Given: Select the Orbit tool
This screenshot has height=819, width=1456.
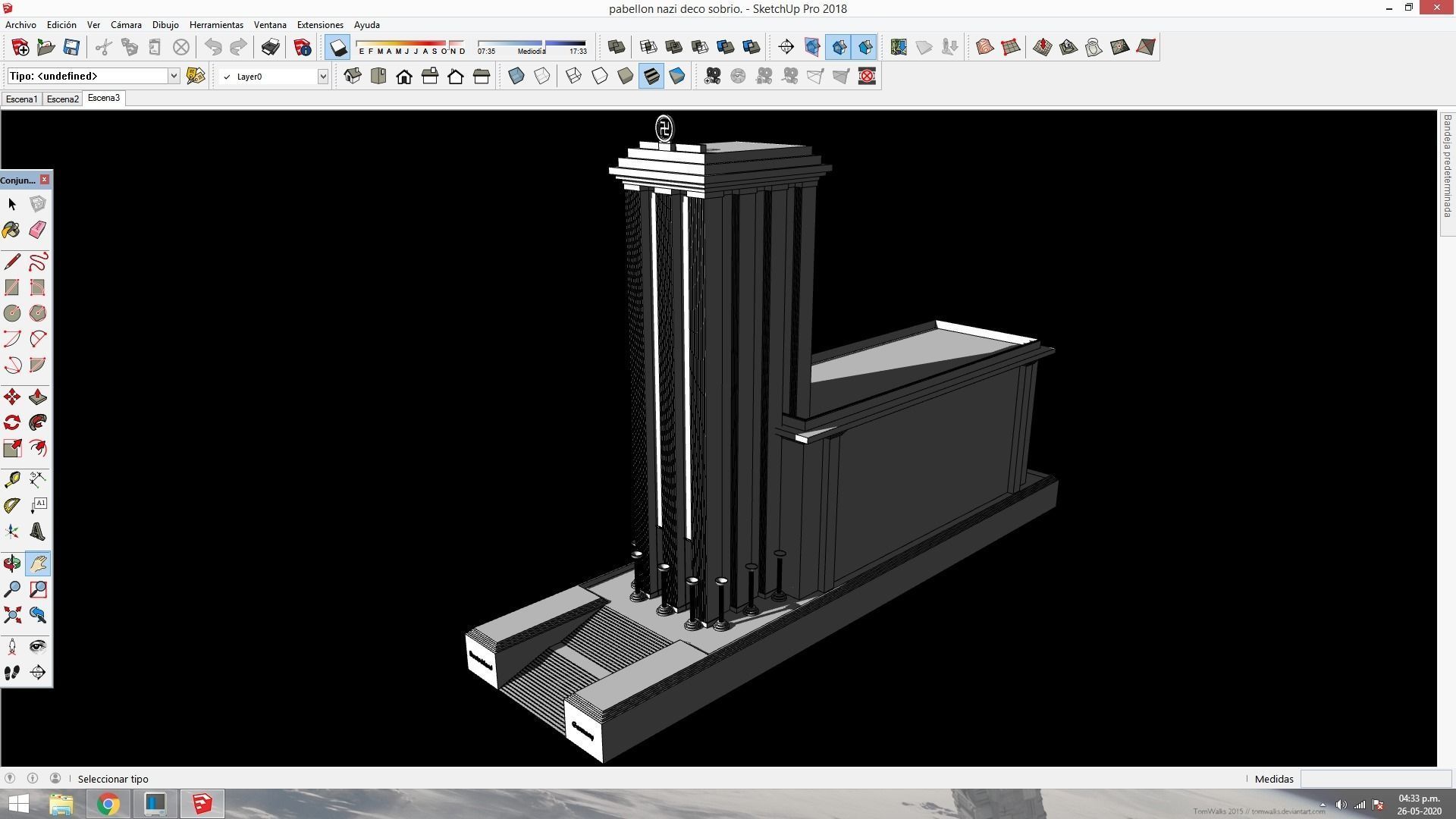Looking at the screenshot, I should click(x=11, y=563).
